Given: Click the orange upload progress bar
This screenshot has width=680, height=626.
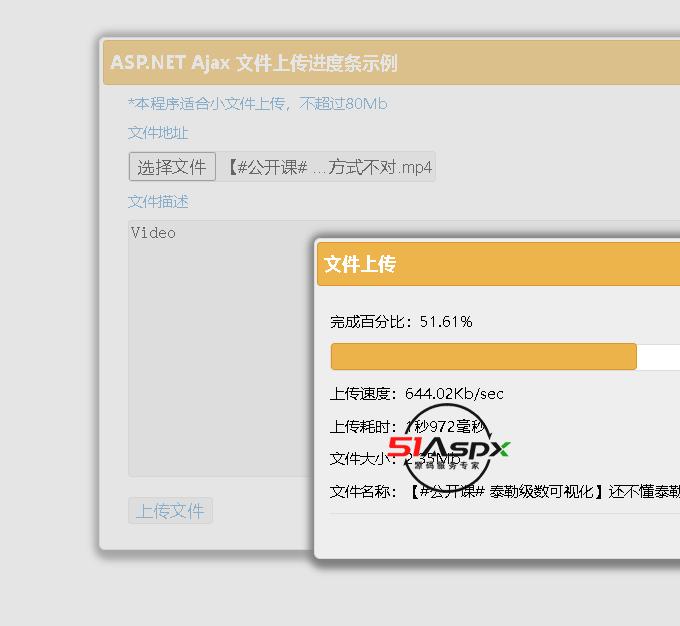Looking at the screenshot, I should point(484,357).
